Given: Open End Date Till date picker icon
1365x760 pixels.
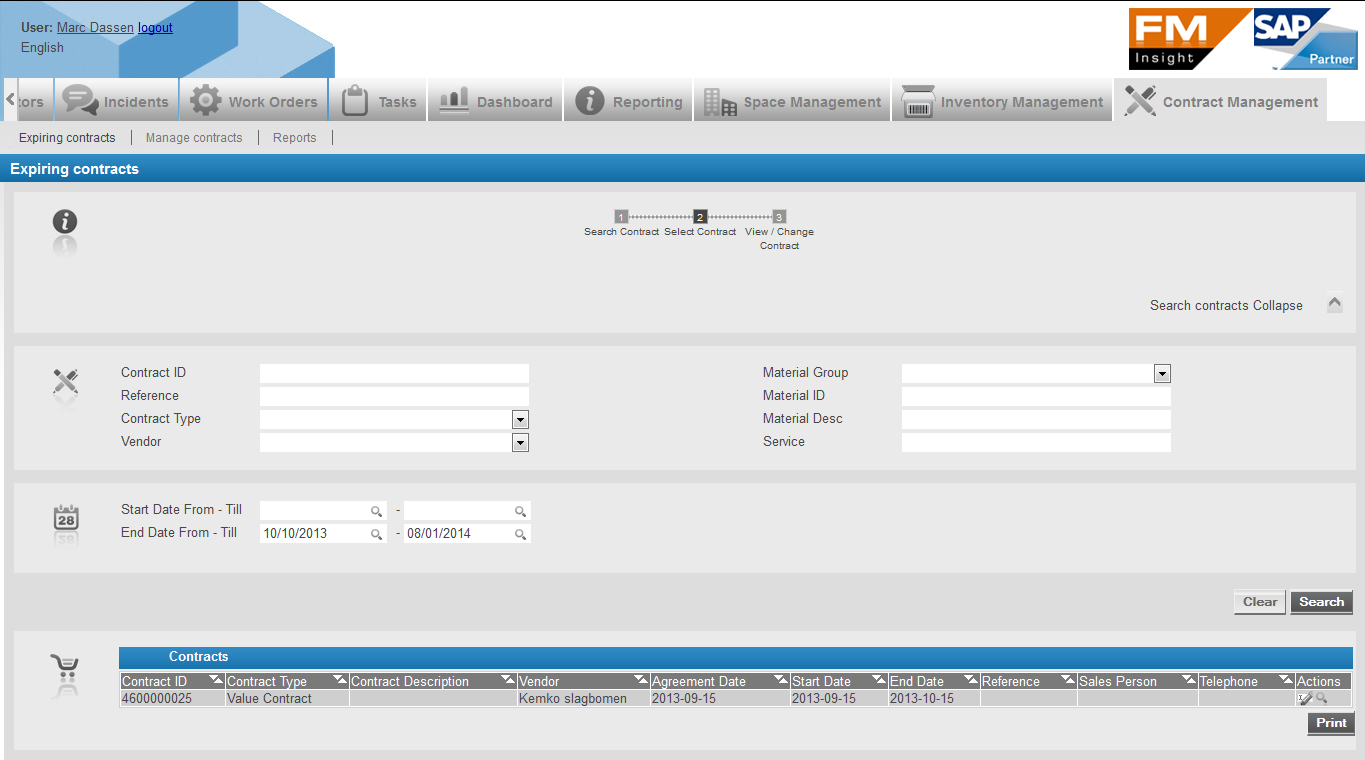Looking at the screenshot, I should [x=520, y=534].
